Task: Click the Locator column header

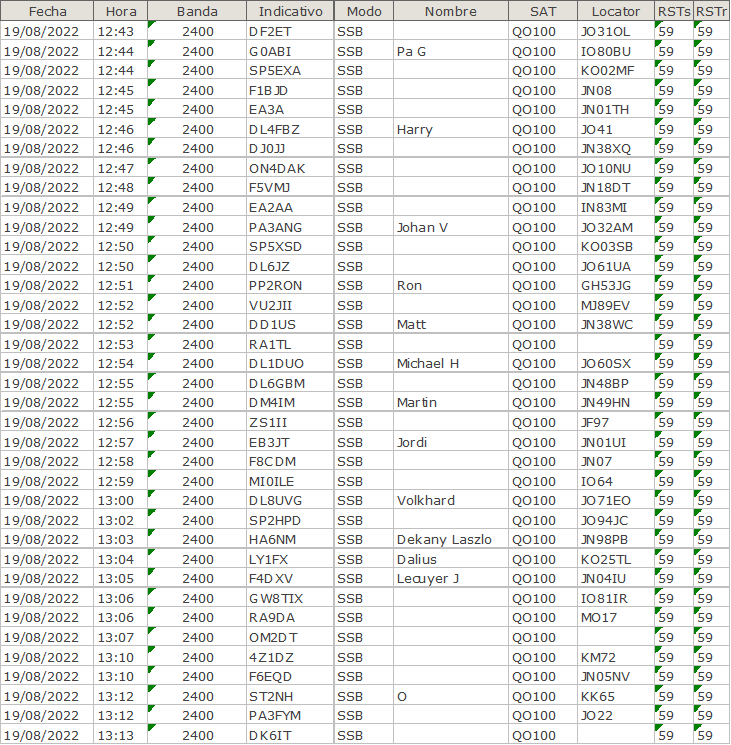Action: [x=615, y=11]
